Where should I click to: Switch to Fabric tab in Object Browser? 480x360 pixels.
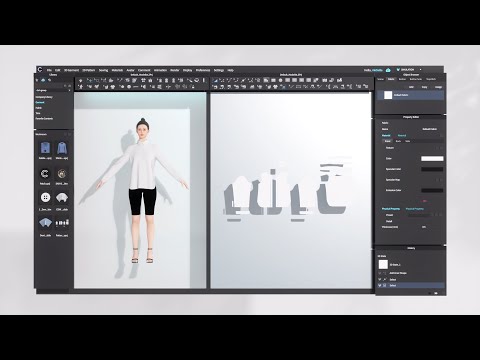coord(391,79)
